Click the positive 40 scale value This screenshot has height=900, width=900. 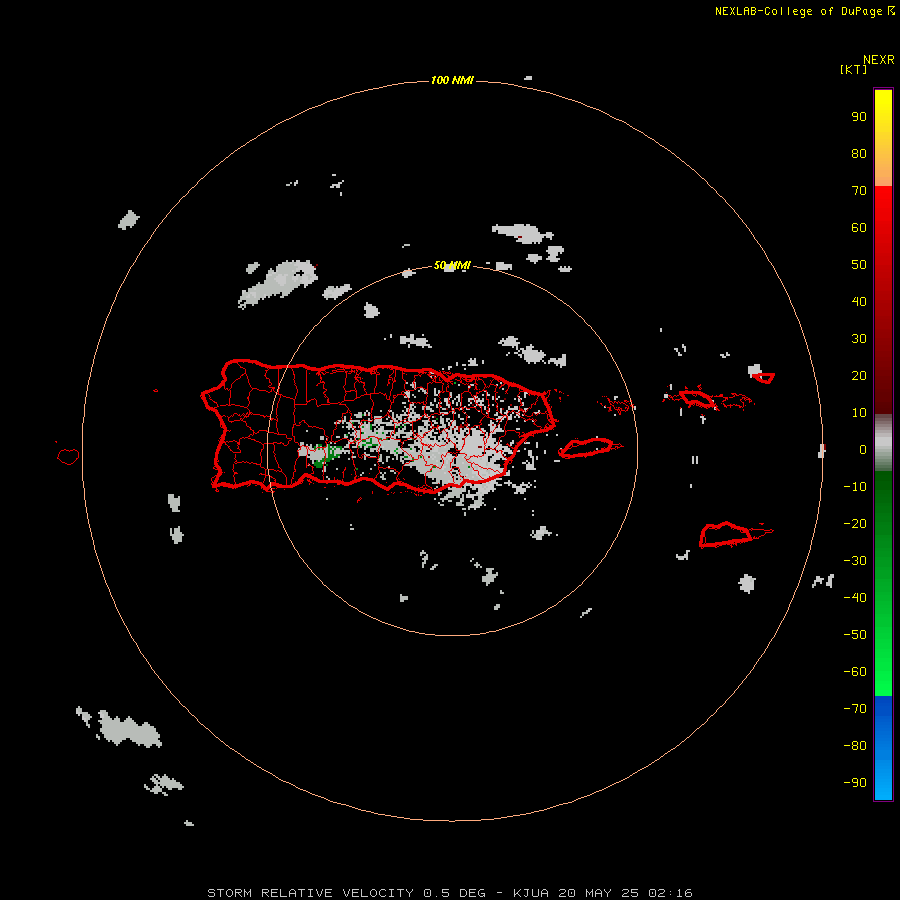859,302
